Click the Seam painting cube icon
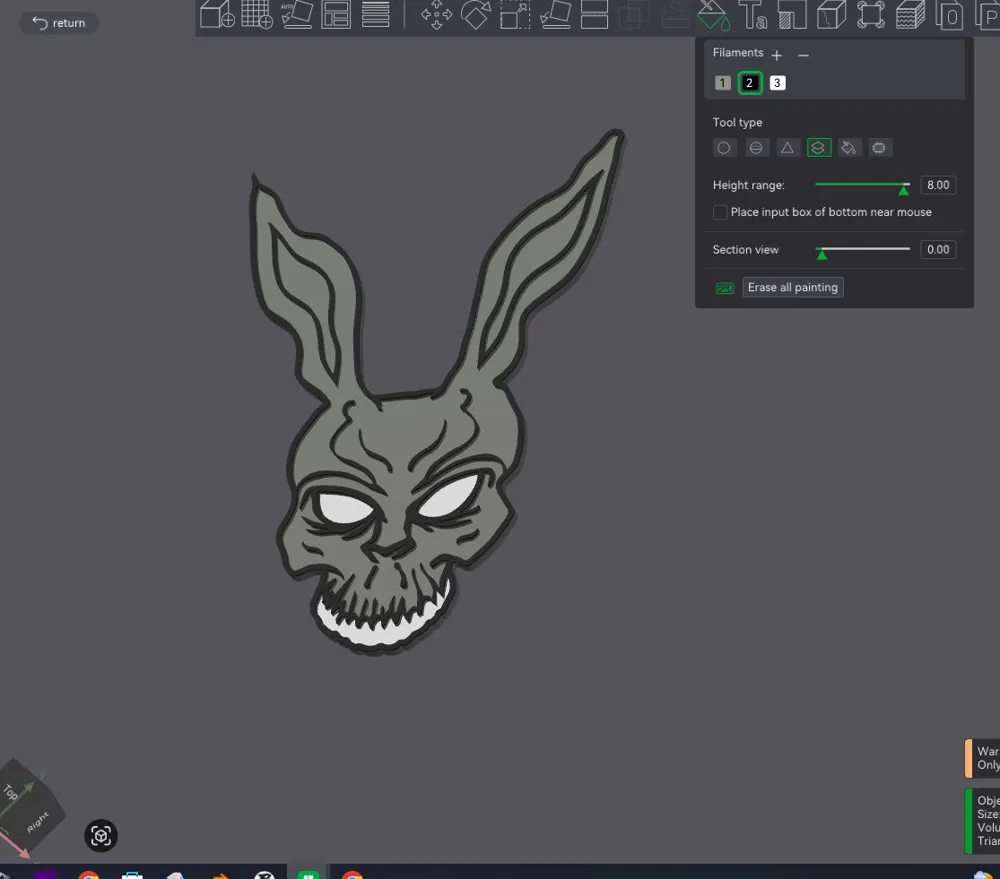The width and height of the screenshot is (1000, 879). [x=831, y=14]
